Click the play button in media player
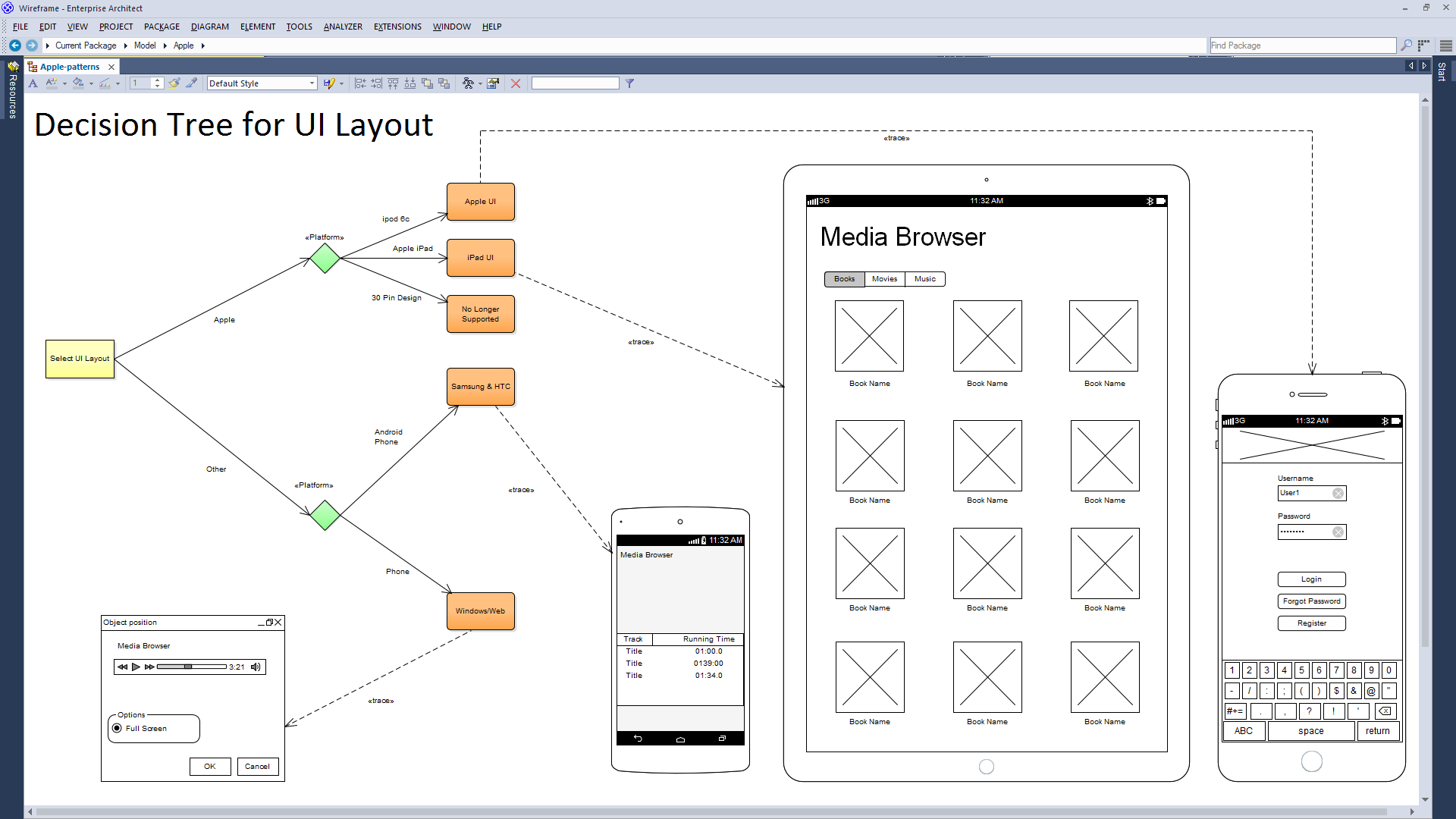Viewport: 1456px width, 819px height. point(136,667)
